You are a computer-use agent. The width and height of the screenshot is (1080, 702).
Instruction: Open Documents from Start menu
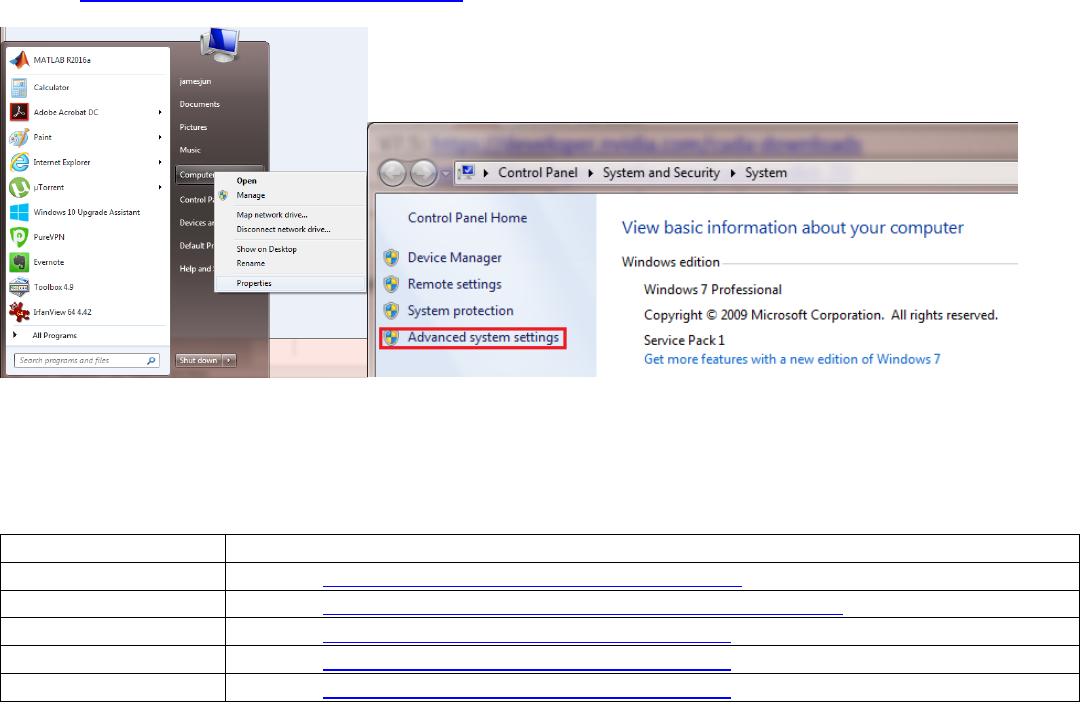point(200,104)
